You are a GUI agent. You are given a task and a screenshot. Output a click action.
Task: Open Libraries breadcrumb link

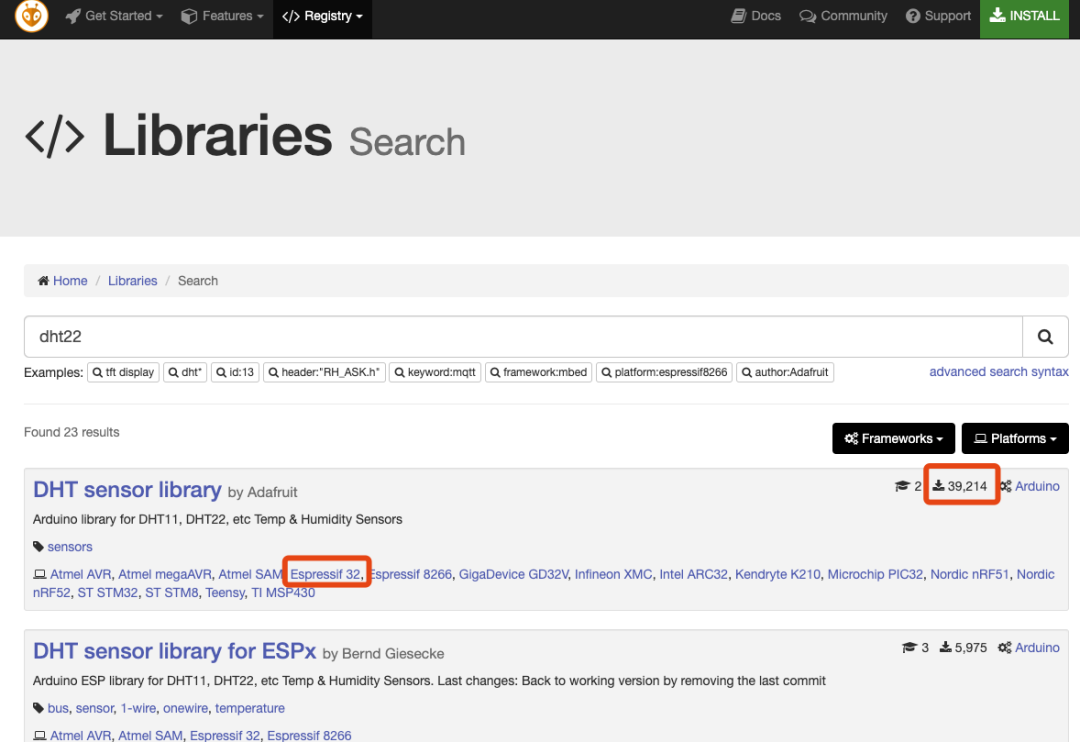point(132,281)
